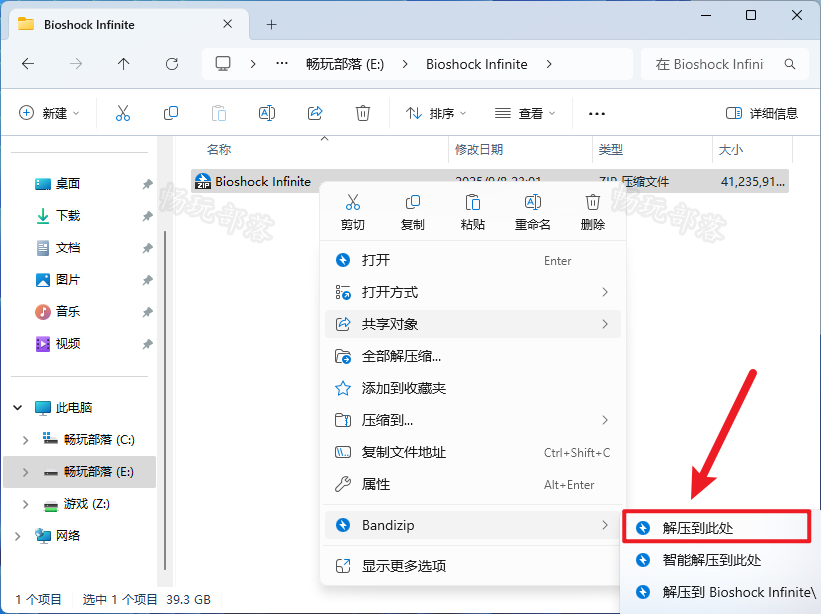The height and width of the screenshot is (614, 821).
Task: Click 删除 in the context menu
Action: (x=593, y=213)
